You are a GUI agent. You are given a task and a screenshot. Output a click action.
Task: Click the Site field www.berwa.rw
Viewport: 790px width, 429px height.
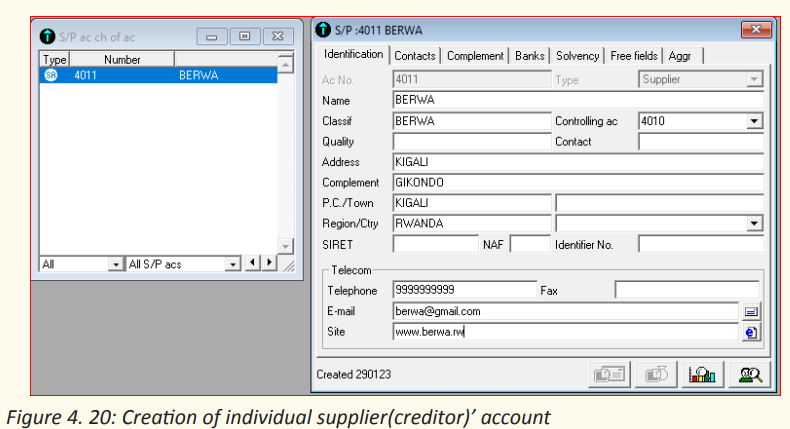pyautogui.click(x=565, y=332)
